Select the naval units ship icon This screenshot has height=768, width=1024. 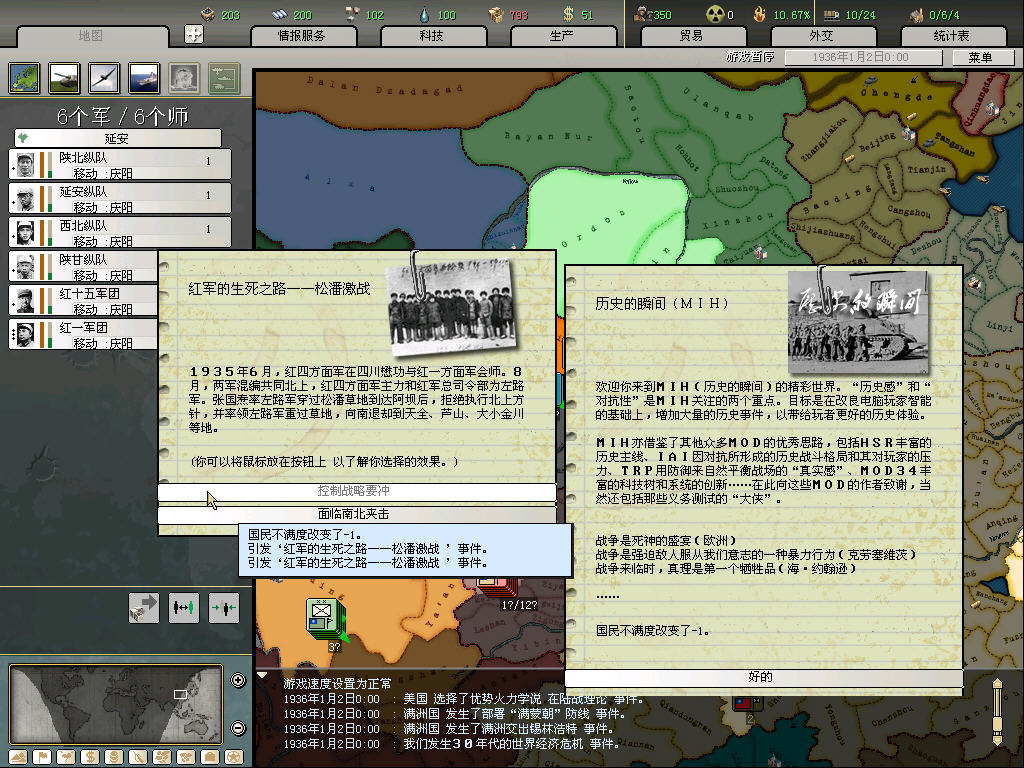click(144, 77)
